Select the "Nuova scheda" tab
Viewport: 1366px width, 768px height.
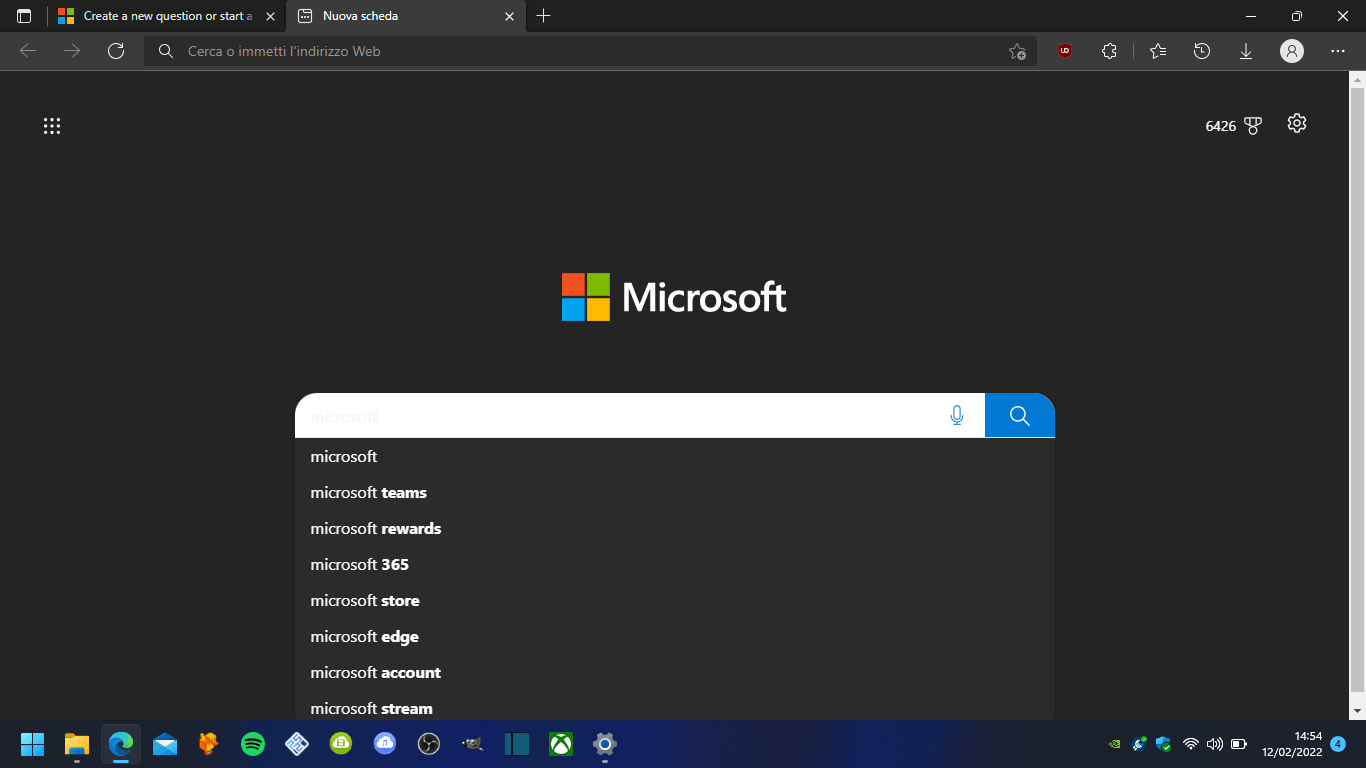tap(406, 16)
